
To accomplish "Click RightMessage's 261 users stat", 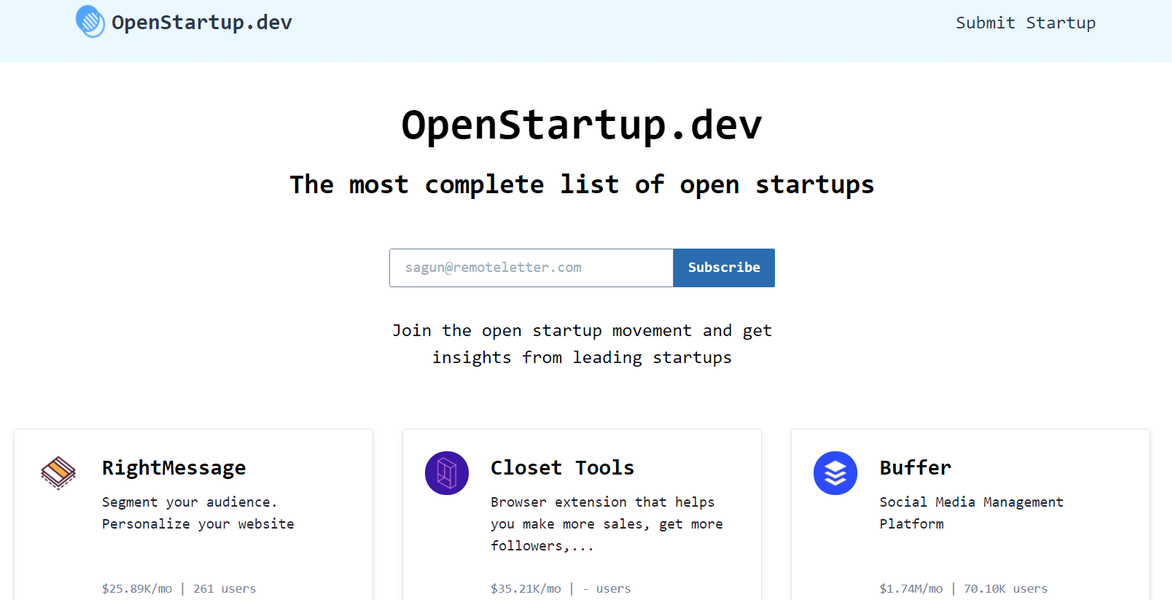I will (x=224, y=588).
